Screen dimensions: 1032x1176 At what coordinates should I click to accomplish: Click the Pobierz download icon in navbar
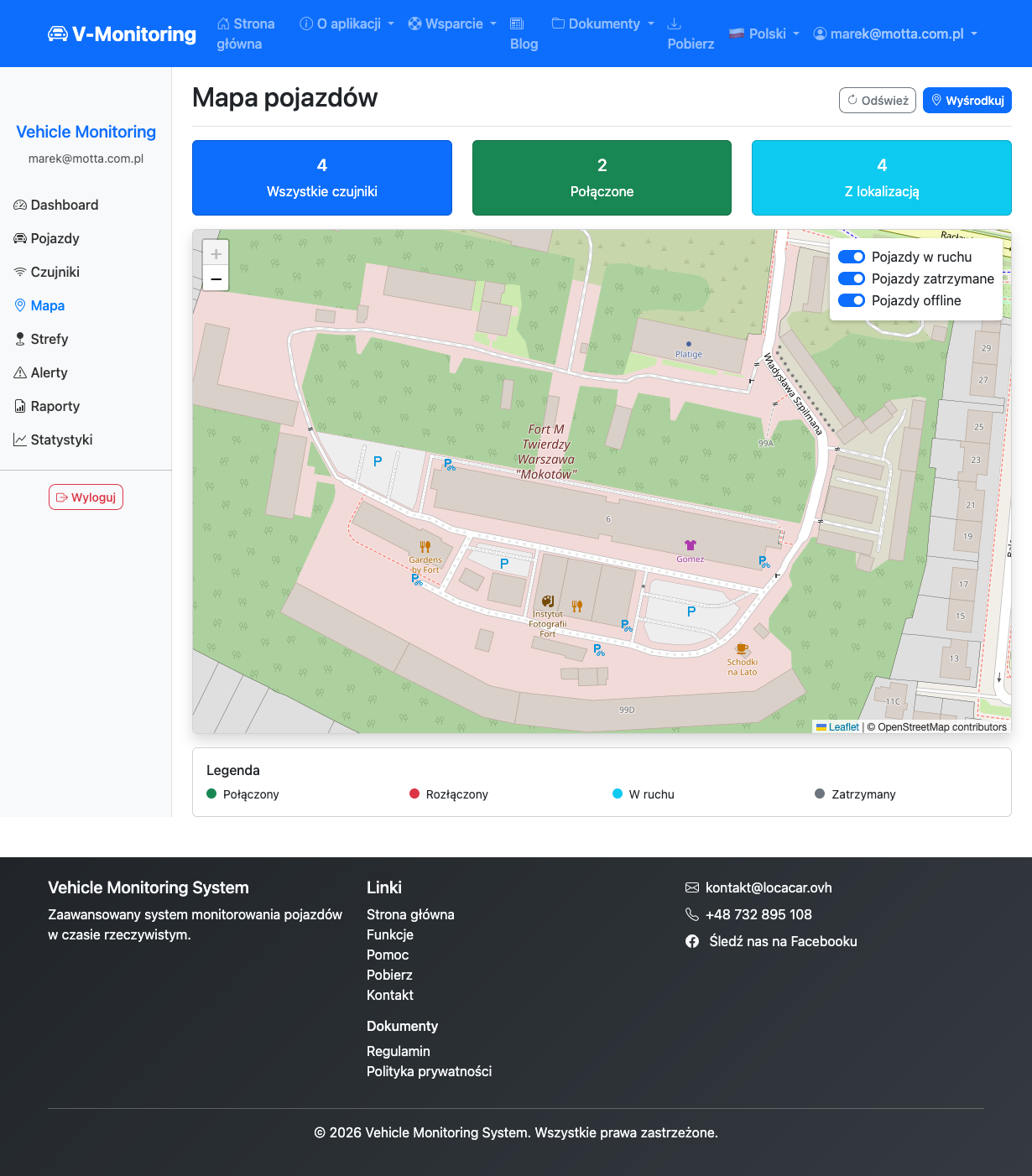[x=674, y=23]
